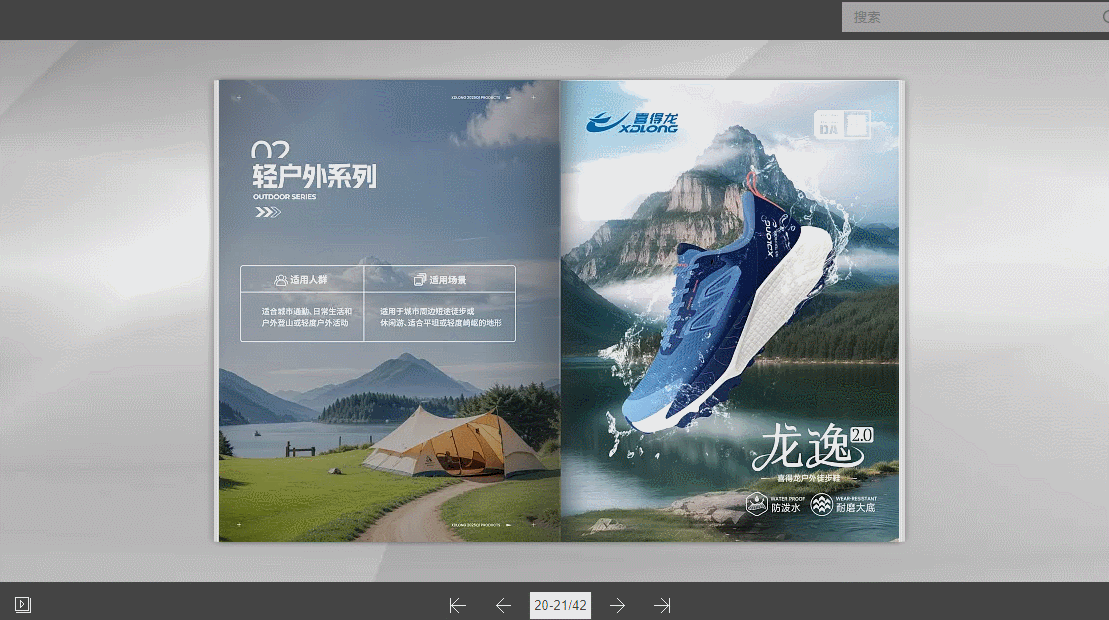The width and height of the screenshot is (1109, 620).
Task: Click the 适用场景 header with layers icon
Action: tap(440, 280)
